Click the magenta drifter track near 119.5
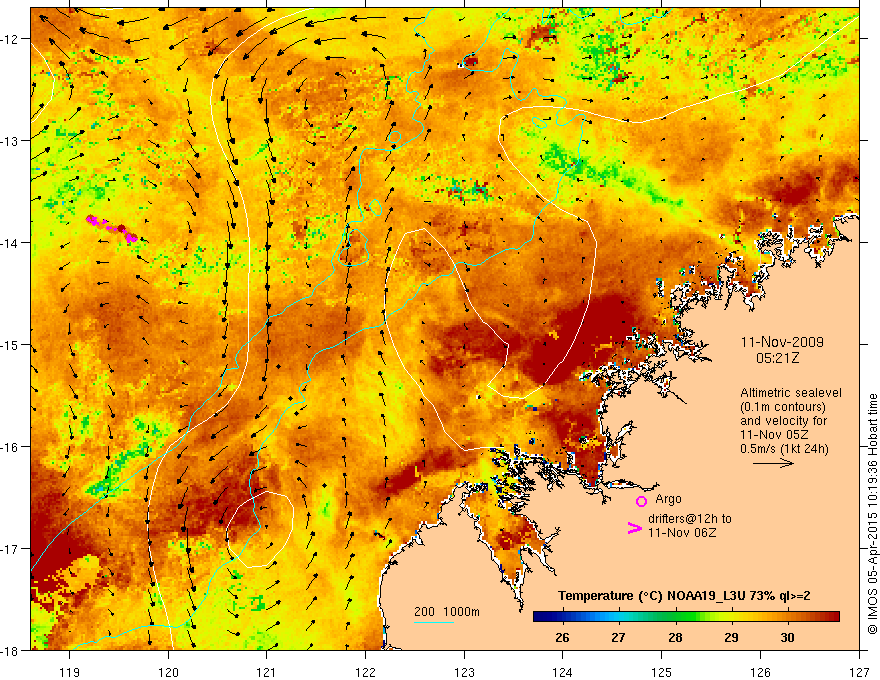 point(112,228)
